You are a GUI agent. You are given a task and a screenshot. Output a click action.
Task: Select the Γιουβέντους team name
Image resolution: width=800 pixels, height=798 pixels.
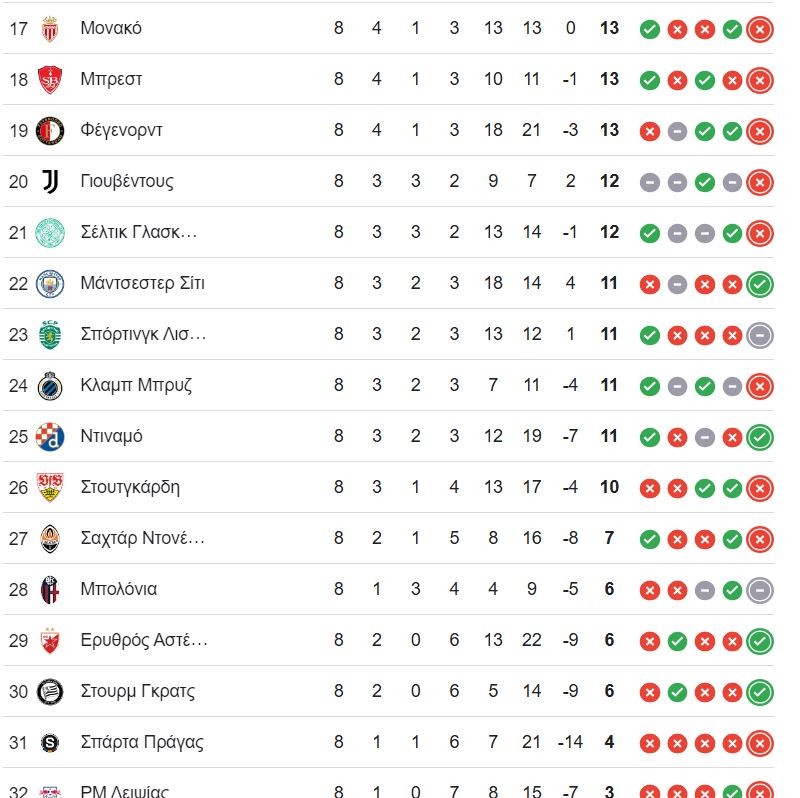pyautogui.click(x=126, y=182)
